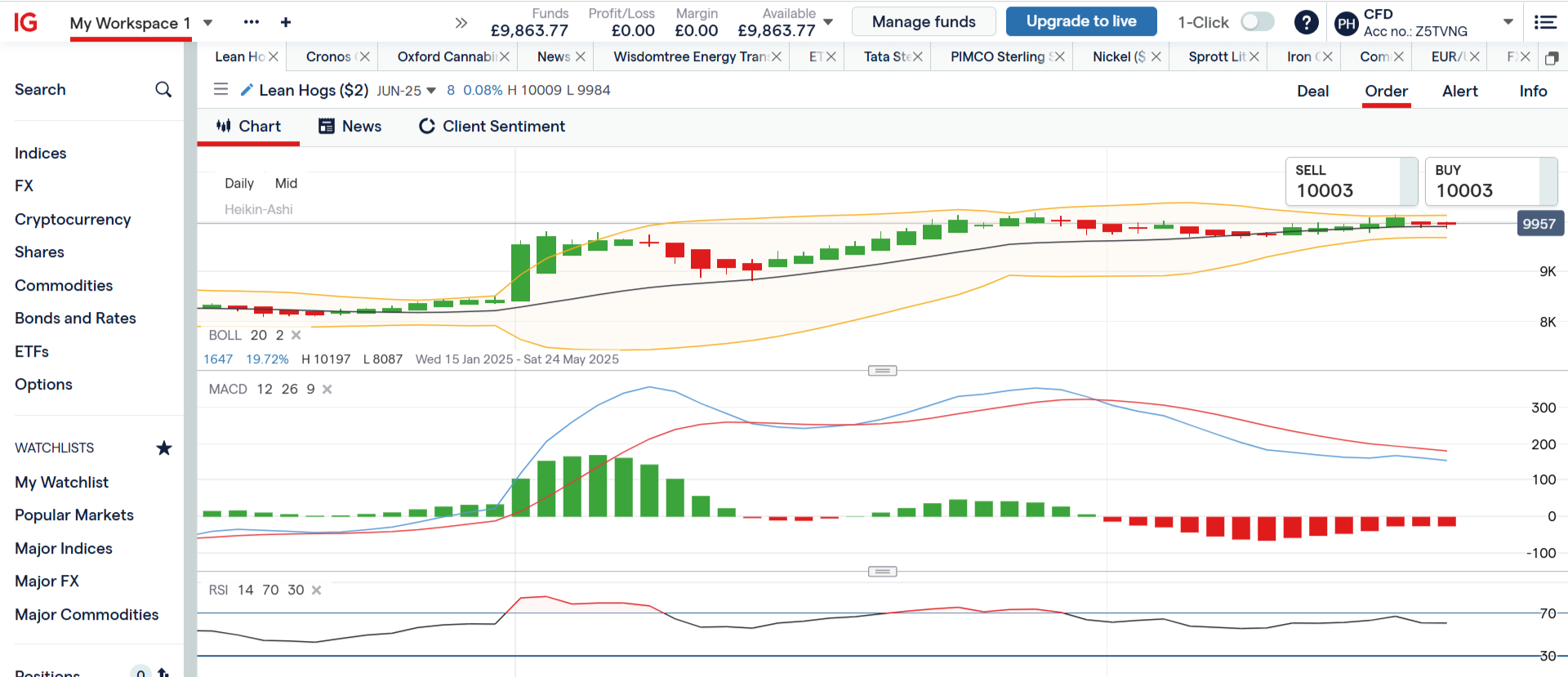
Task: Close the Oxford Cannabis tab
Action: (505, 56)
